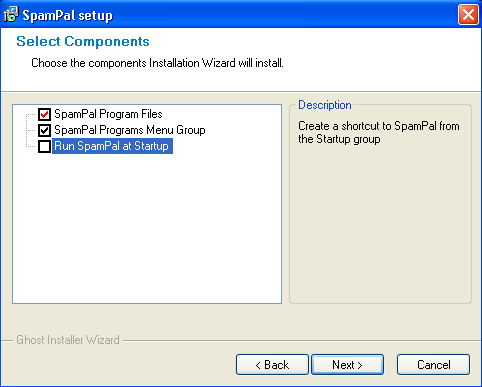Click the SpamPal setup title bar text
The height and width of the screenshot is (387, 482).
click(68, 15)
